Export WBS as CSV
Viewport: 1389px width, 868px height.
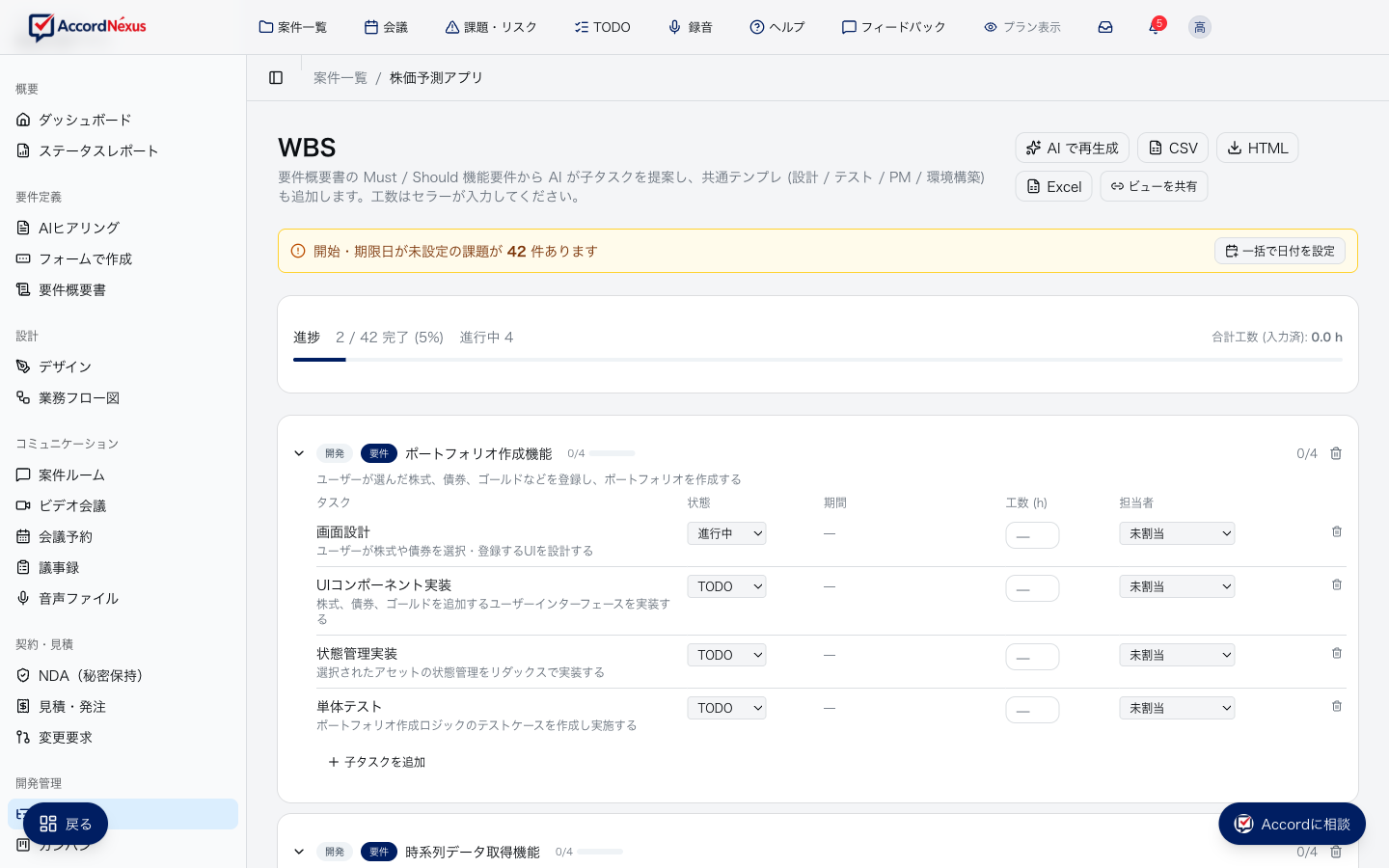[x=1173, y=148]
